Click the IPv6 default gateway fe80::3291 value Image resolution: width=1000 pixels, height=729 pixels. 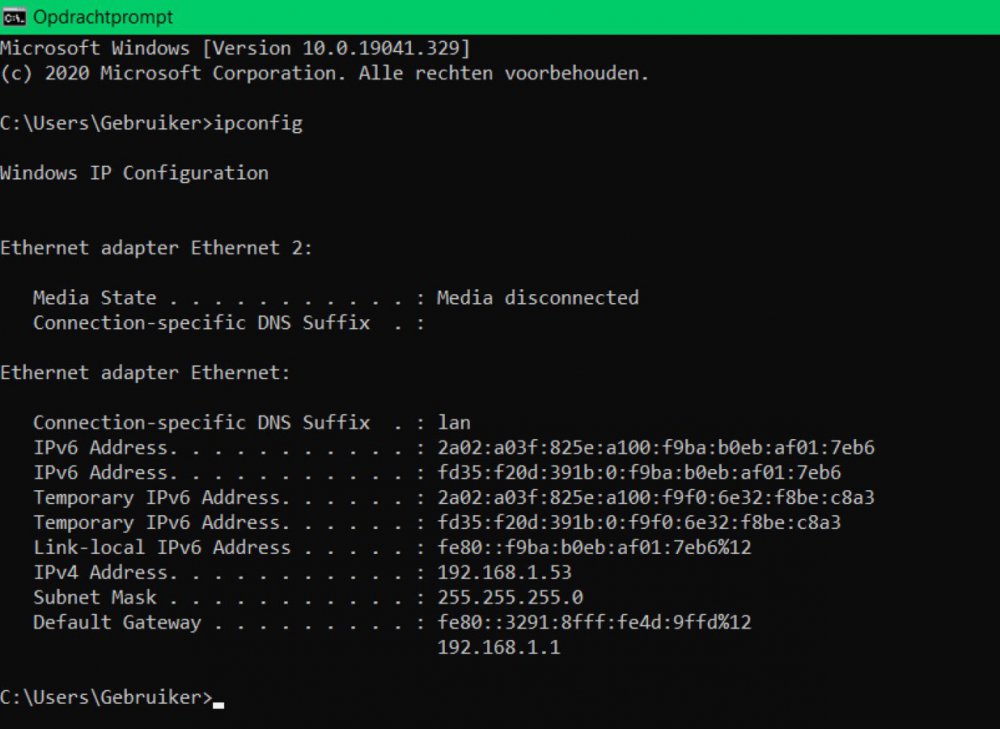coord(594,623)
